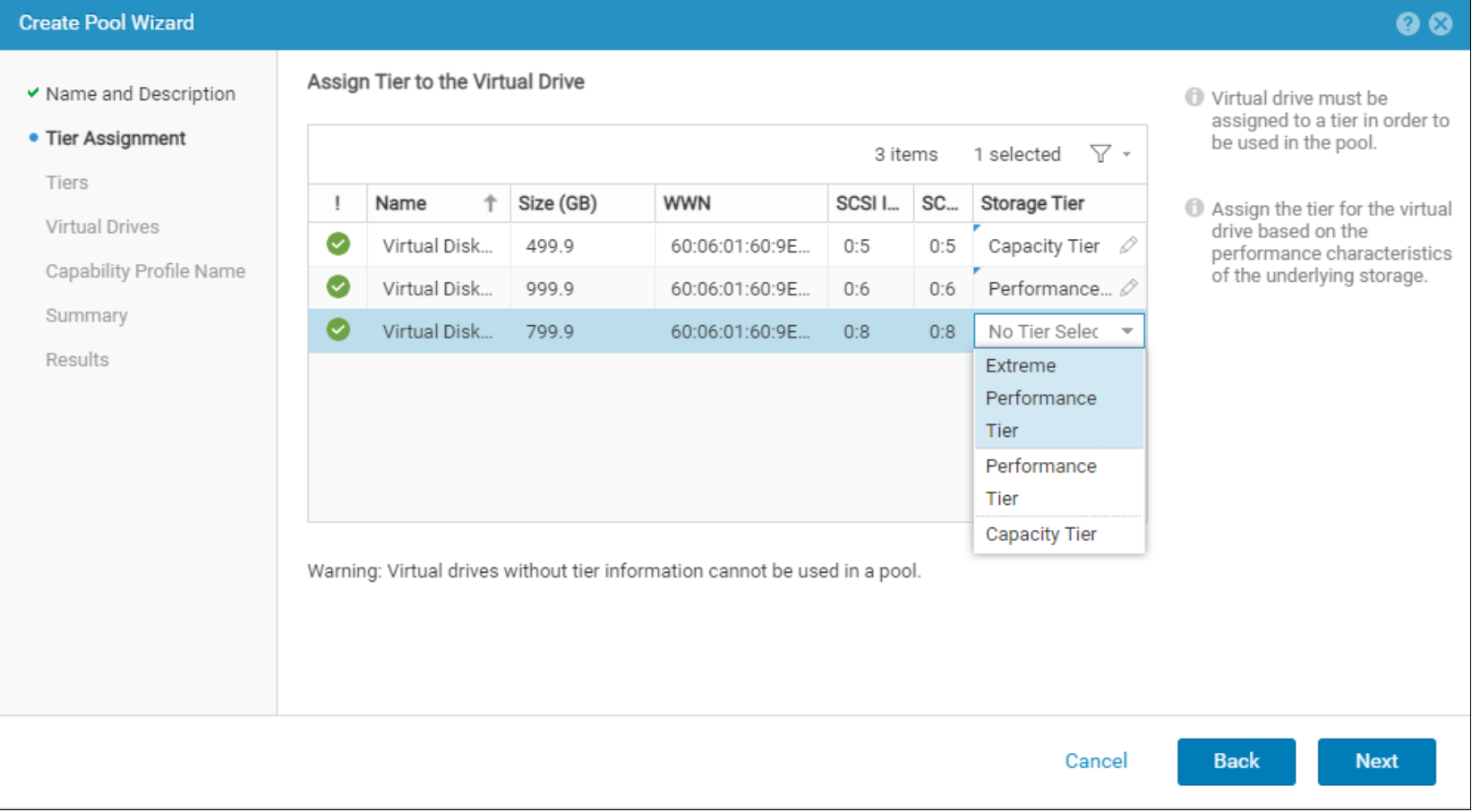Select the Tiers step in the sidebar
The image size is (1472, 812).
(67, 183)
